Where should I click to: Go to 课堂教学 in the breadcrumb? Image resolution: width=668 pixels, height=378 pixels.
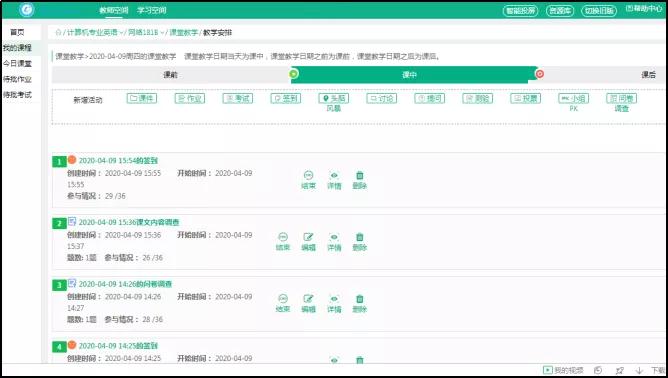click(x=184, y=32)
